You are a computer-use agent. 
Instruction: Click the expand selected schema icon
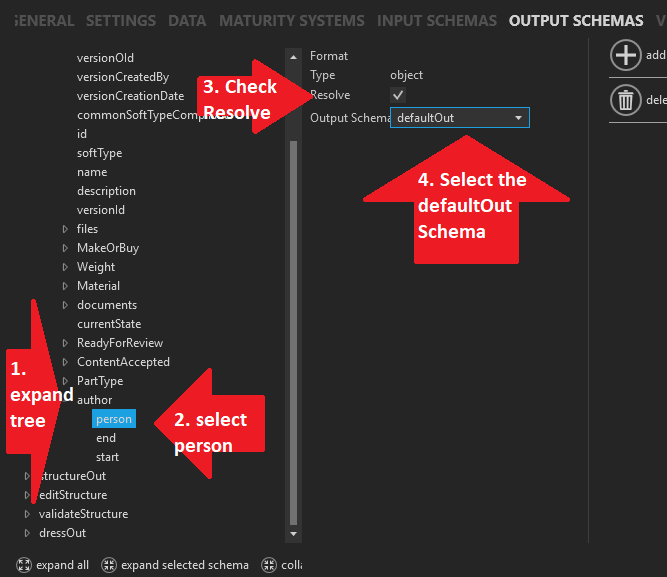[x=109, y=565]
